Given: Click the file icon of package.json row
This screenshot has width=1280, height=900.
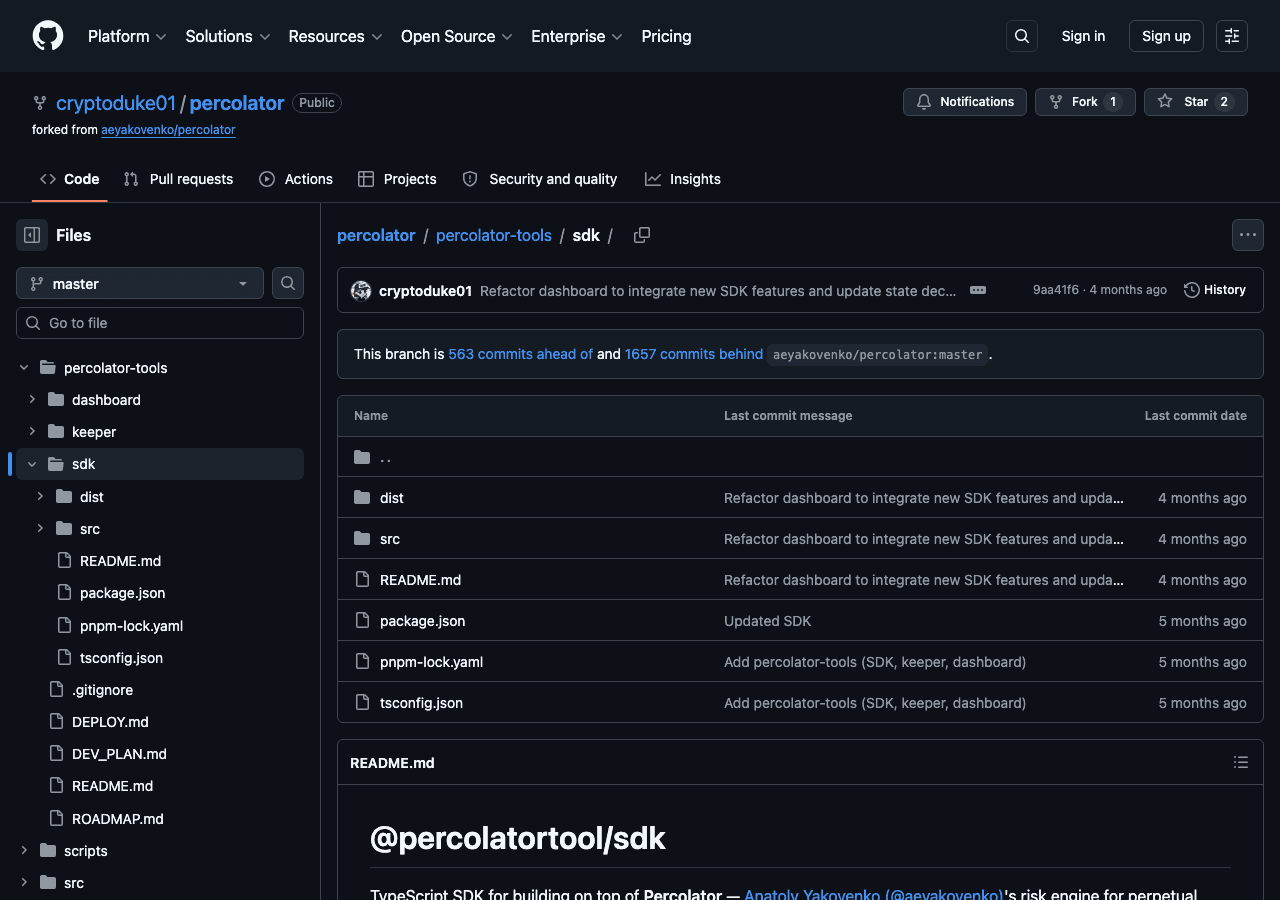Looking at the screenshot, I should pyautogui.click(x=362, y=621).
